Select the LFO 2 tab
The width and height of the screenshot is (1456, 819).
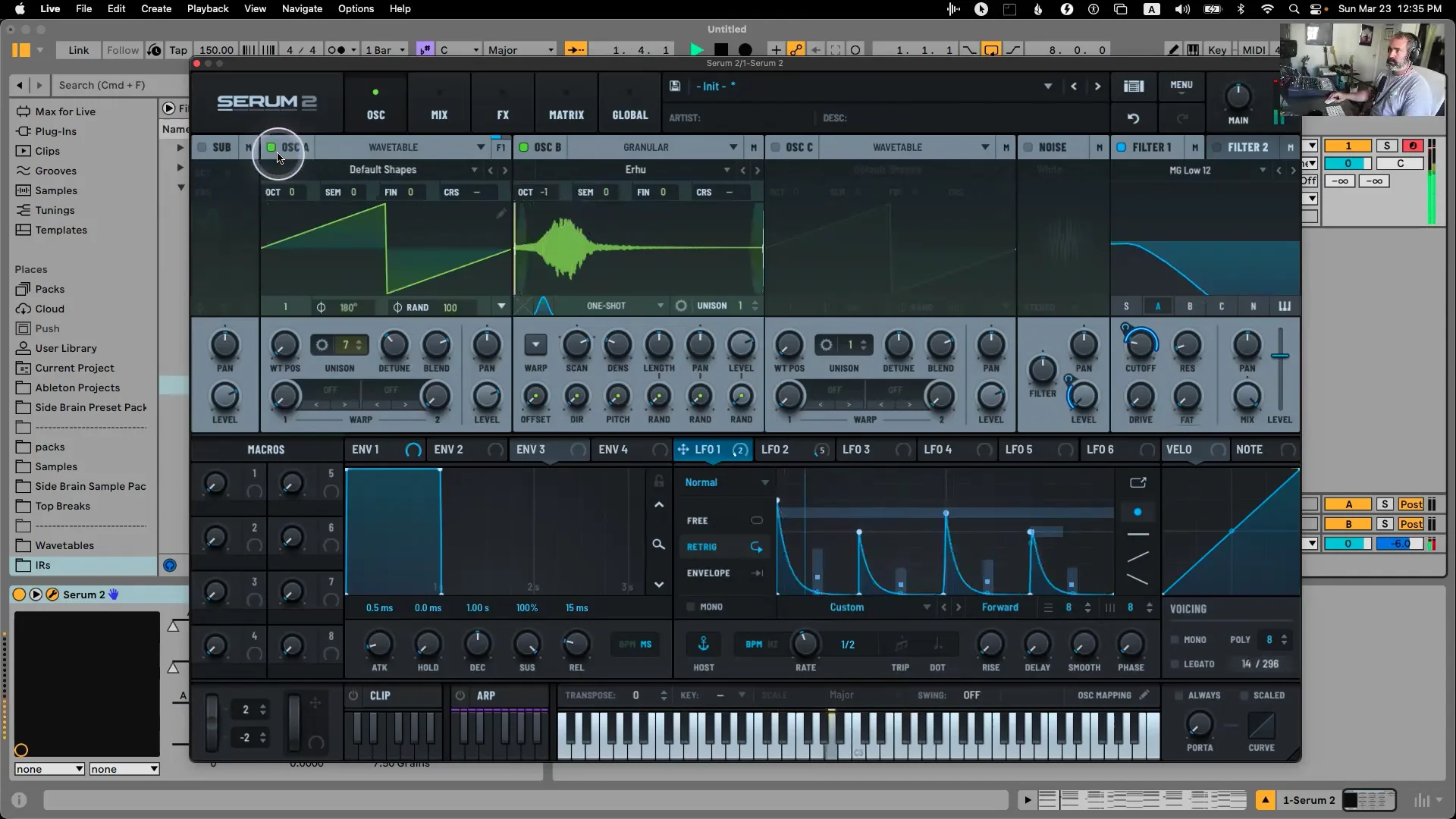[794, 450]
